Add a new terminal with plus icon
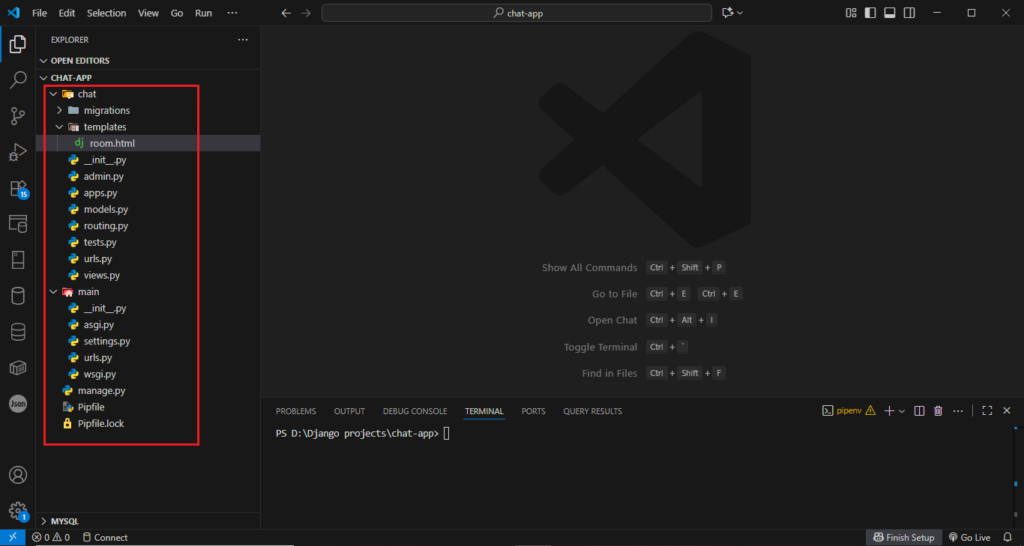Viewport: 1024px width, 546px height. tap(889, 411)
